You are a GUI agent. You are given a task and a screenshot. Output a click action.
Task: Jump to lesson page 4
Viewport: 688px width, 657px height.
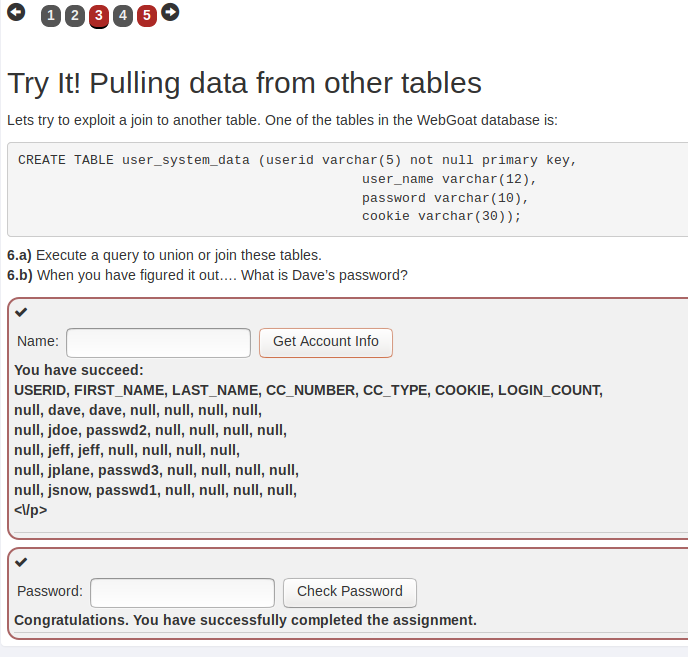pos(123,16)
